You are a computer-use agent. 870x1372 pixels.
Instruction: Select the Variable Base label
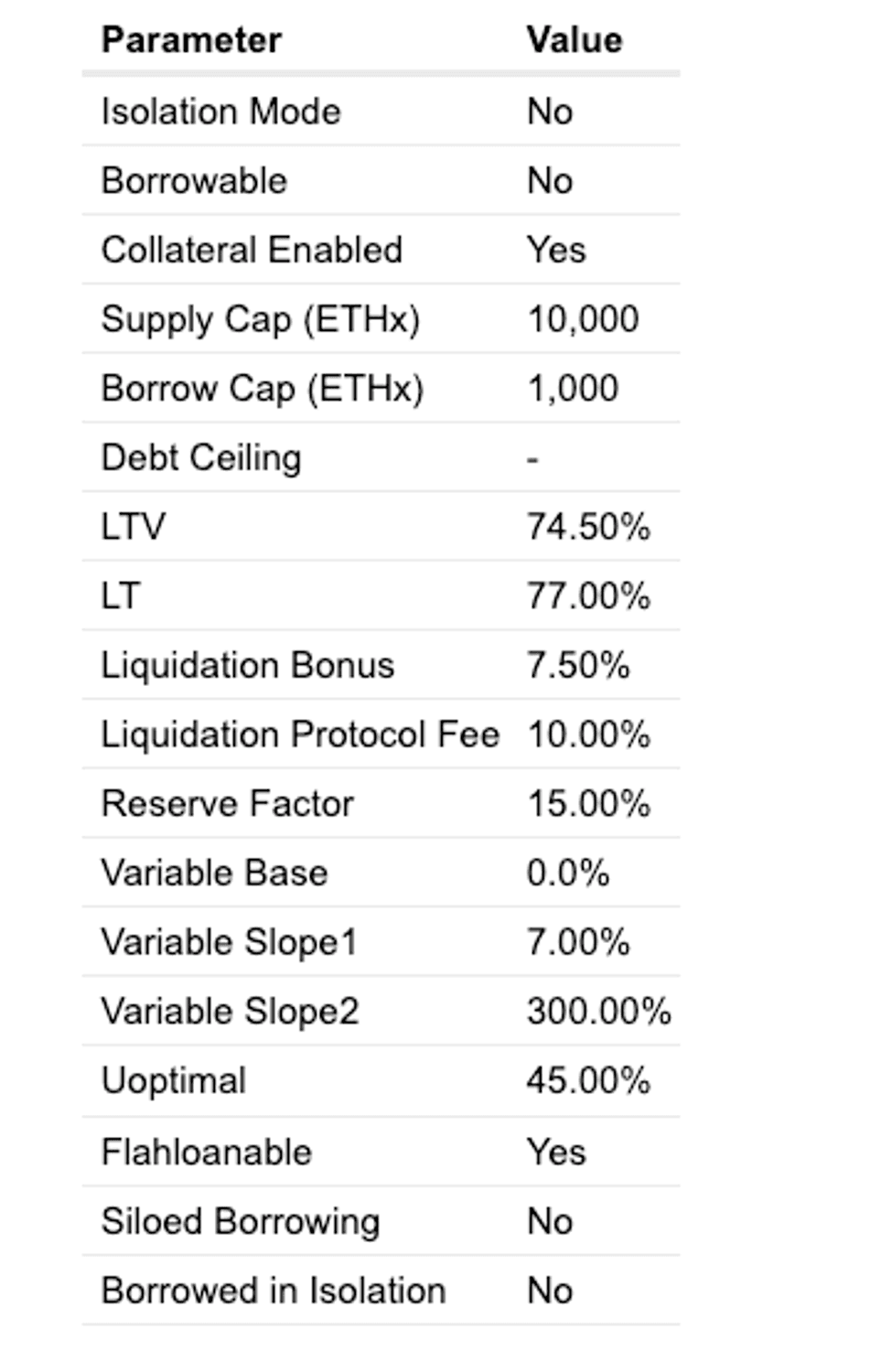[214, 873]
